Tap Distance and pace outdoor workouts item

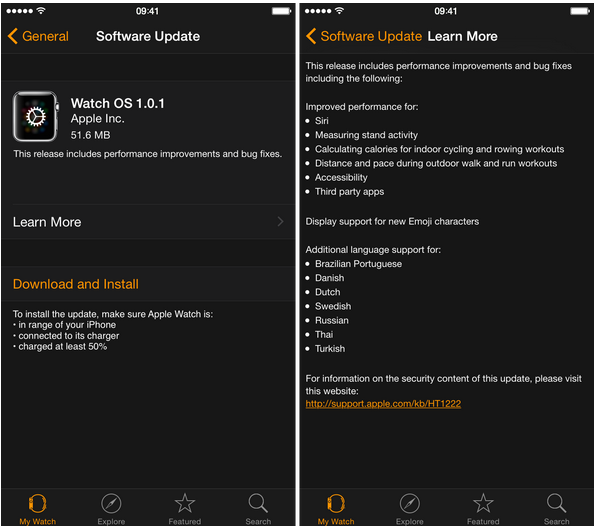coord(436,163)
